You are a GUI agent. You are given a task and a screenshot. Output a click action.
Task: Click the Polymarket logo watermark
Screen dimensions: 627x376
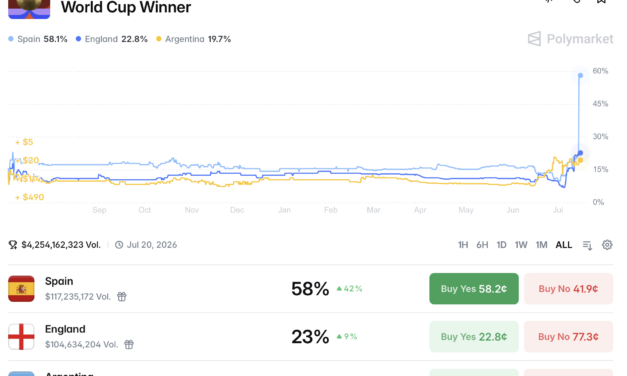570,39
